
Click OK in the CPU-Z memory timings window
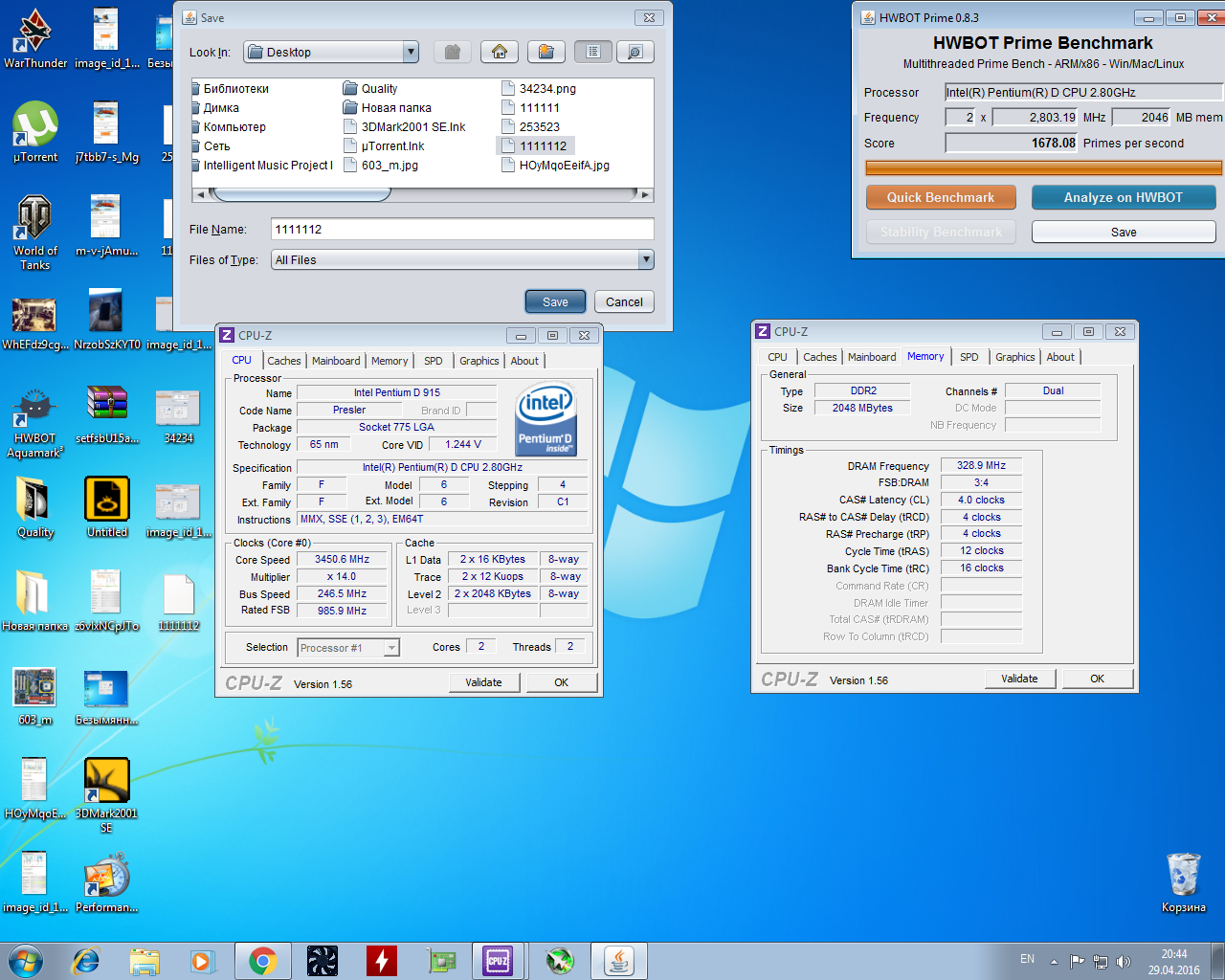click(x=1098, y=679)
